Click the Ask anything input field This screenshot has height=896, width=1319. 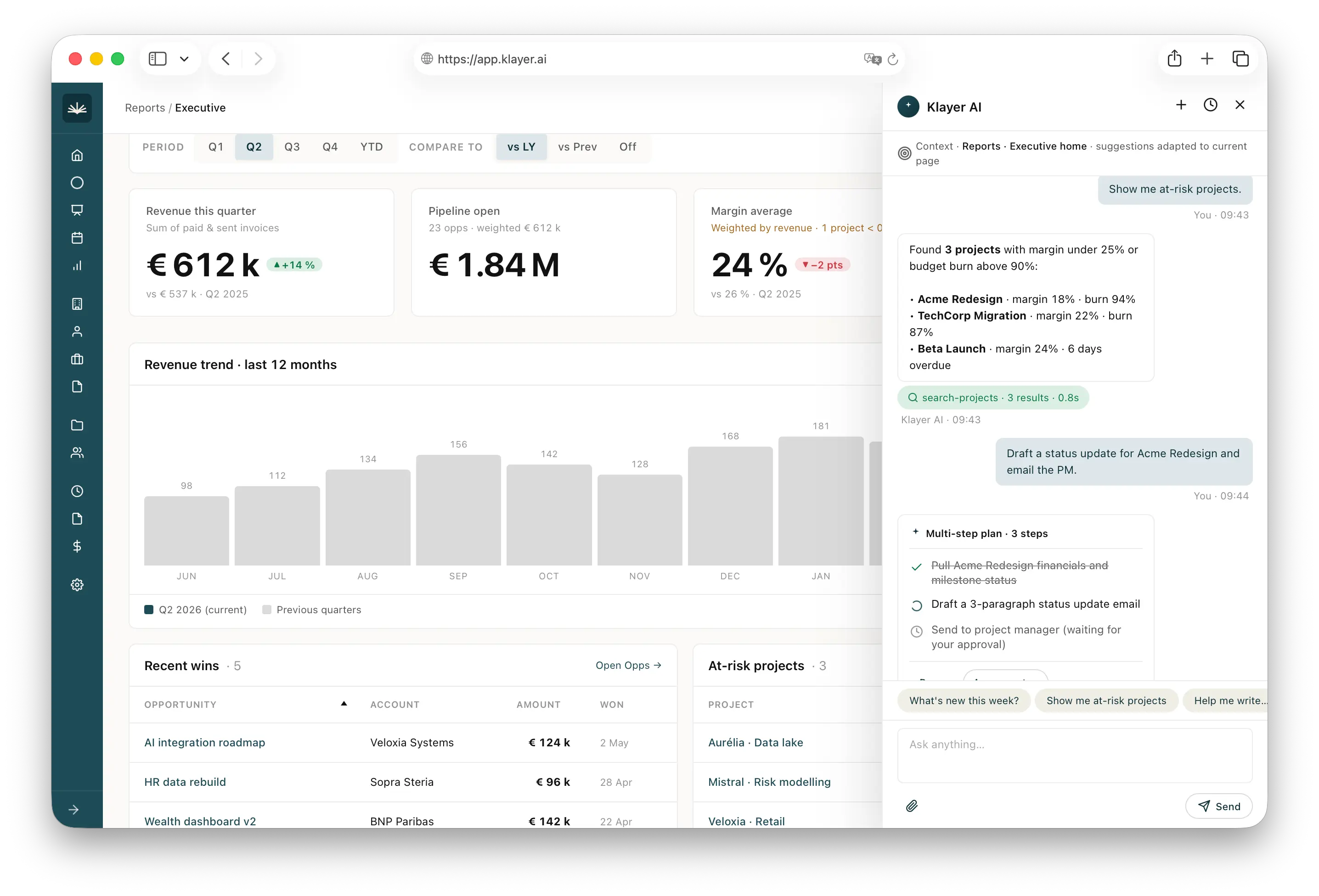[1074, 756]
